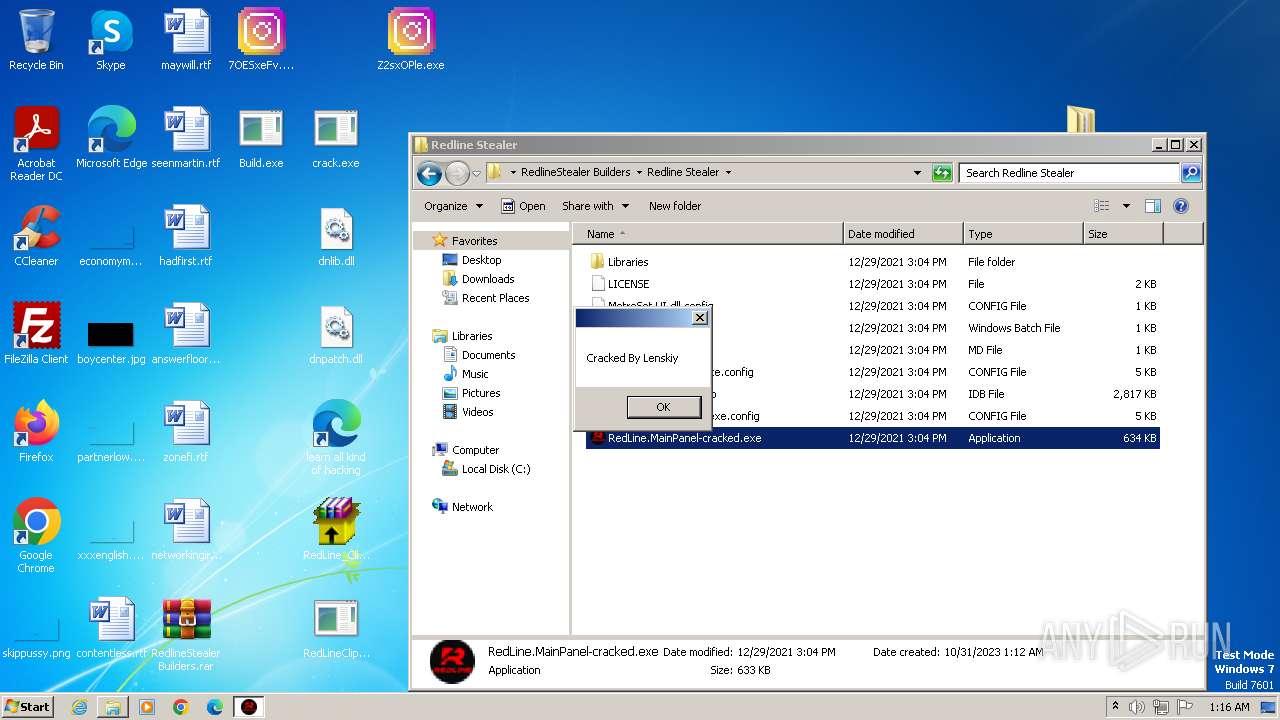Select Build.exe on the desktop
This screenshot has width=1280, height=720.
[261, 138]
